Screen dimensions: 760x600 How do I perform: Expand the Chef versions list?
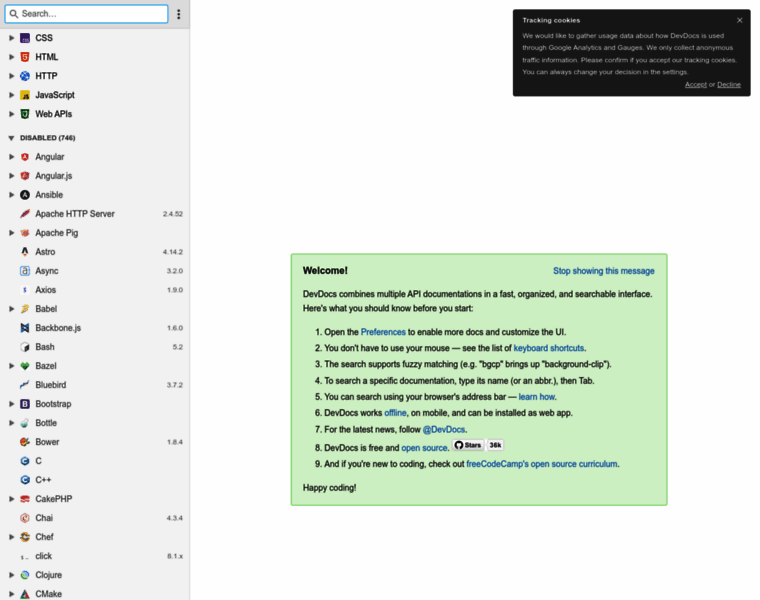click(11, 537)
